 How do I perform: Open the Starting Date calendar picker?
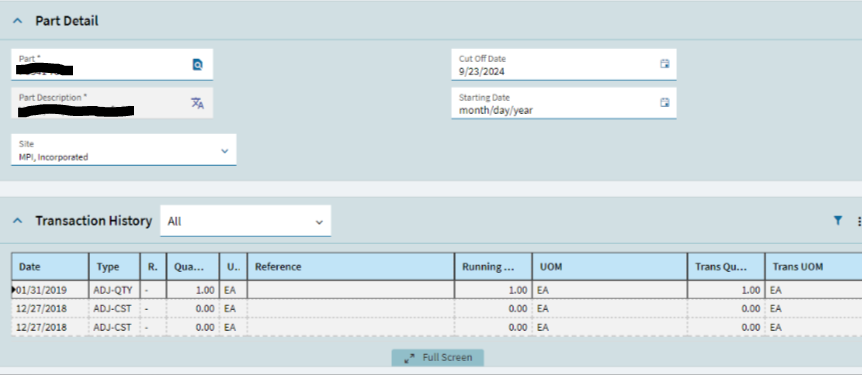click(665, 102)
